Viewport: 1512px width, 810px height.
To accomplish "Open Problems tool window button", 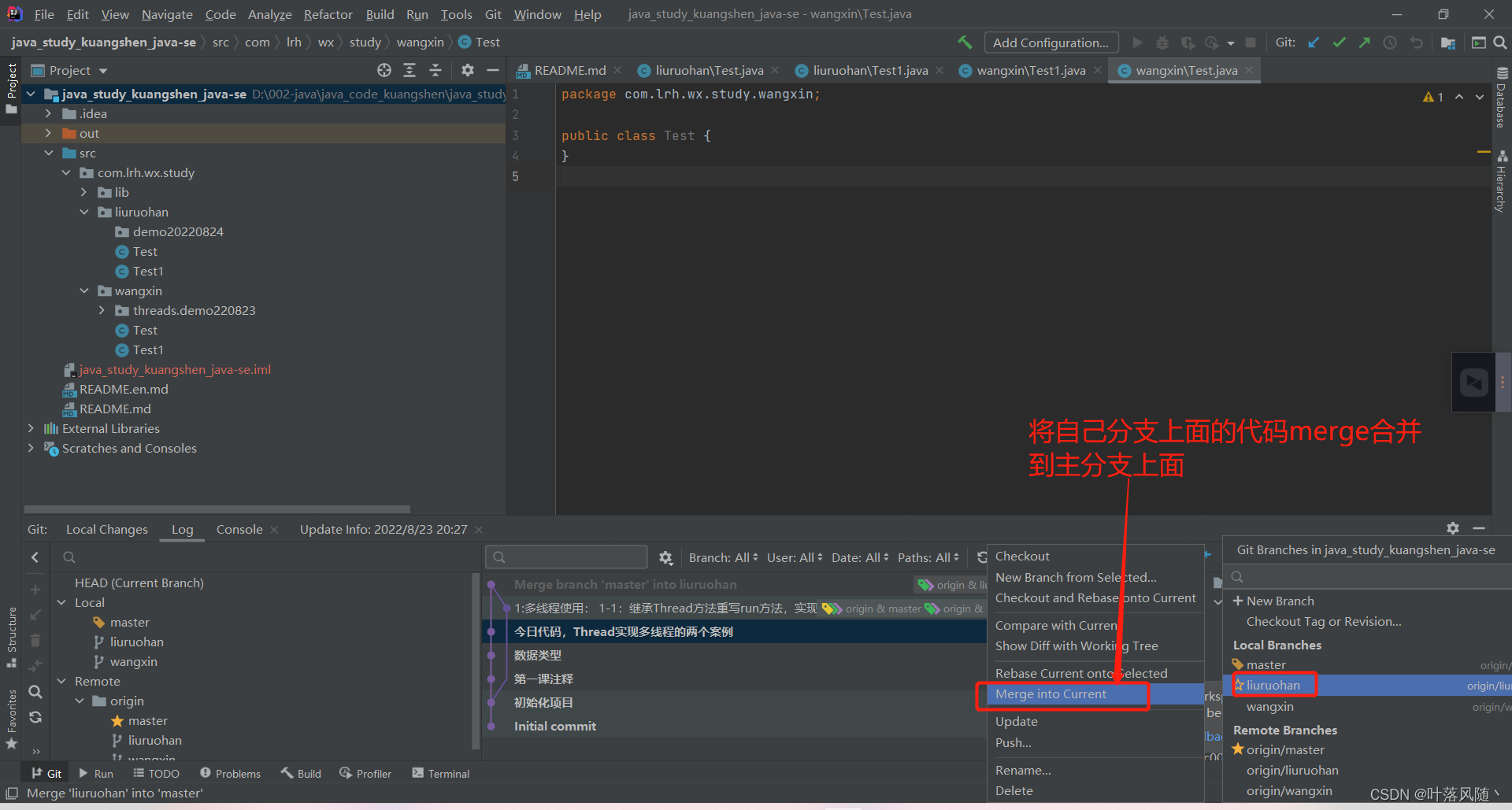I will pyautogui.click(x=230, y=774).
